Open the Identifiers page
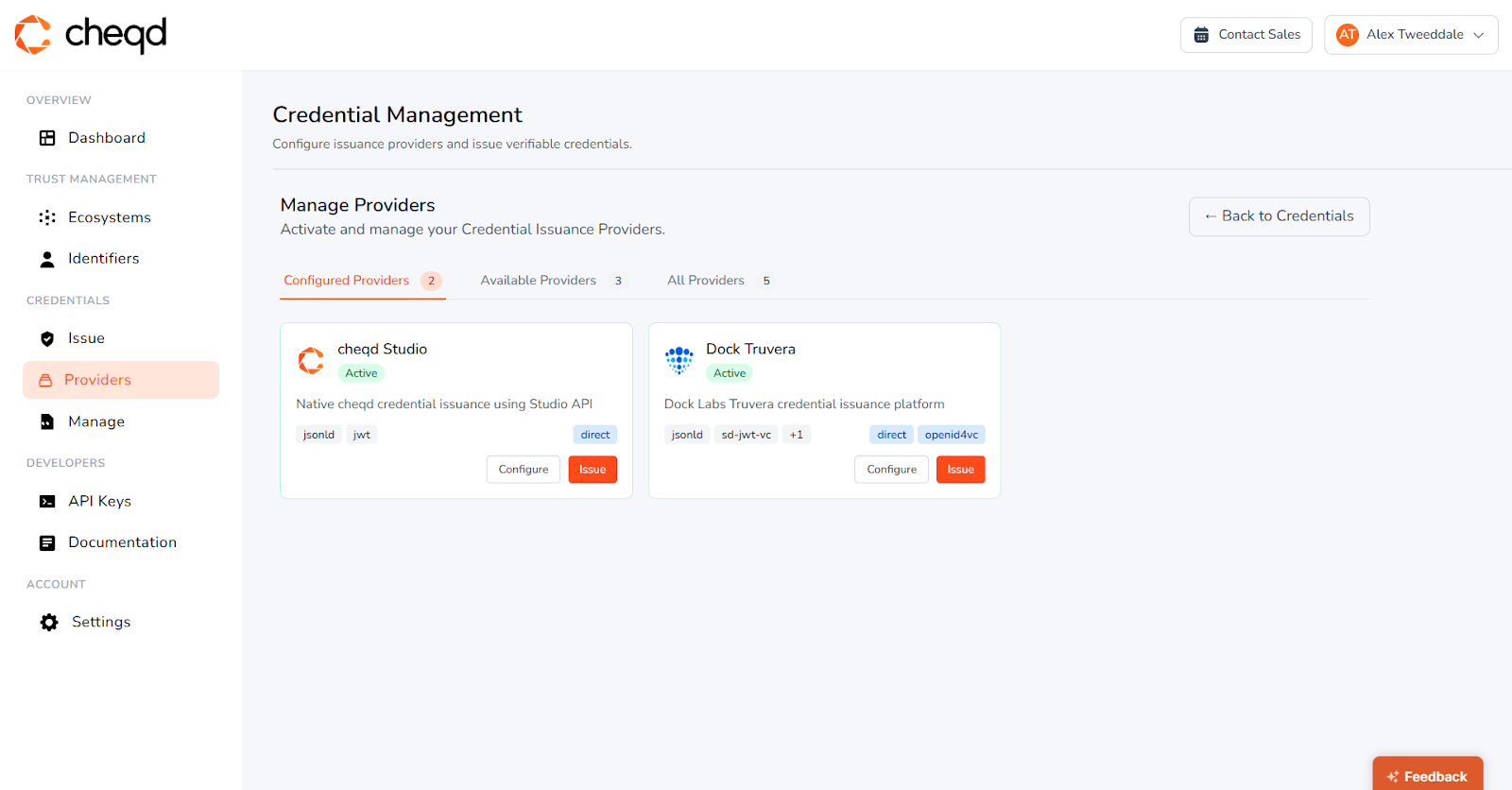The width and height of the screenshot is (1512, 790). tap(103, 259)
